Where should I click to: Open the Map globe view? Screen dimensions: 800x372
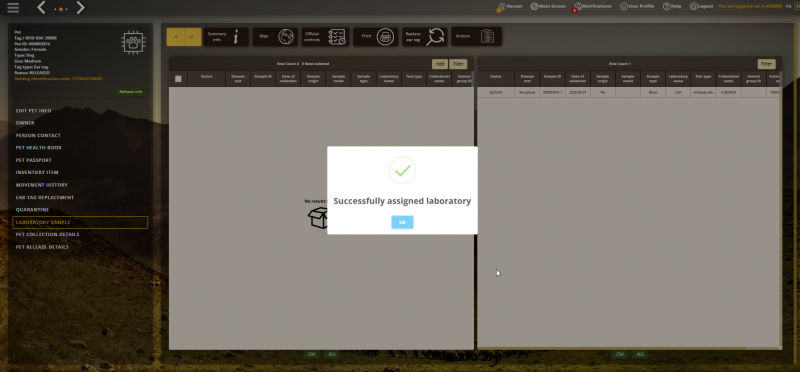tap(276, 37)
